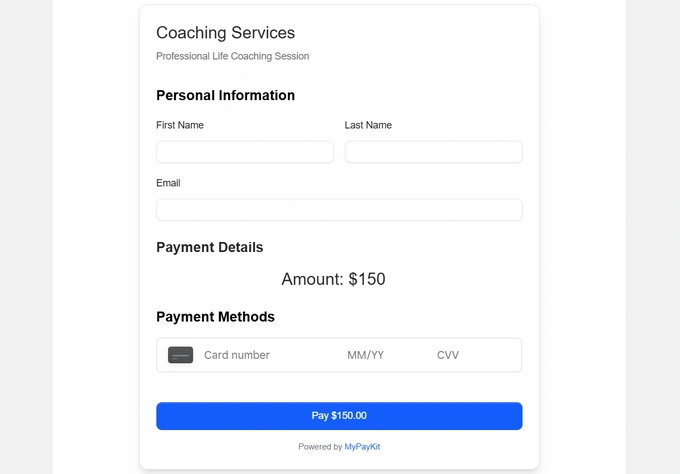Click the First Name label
This screenshot has width=680, height=474.
point(180,125)
